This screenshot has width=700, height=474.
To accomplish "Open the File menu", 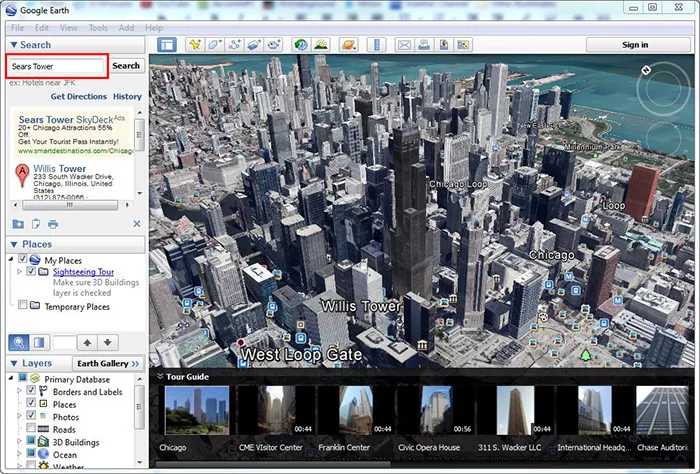I will [x=17, y=28].
